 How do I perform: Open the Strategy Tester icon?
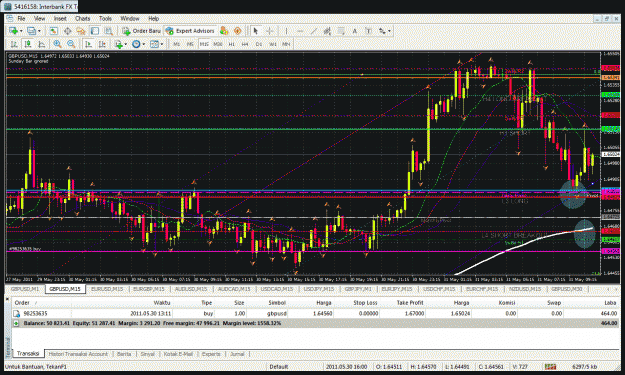[x=108, y=31]
